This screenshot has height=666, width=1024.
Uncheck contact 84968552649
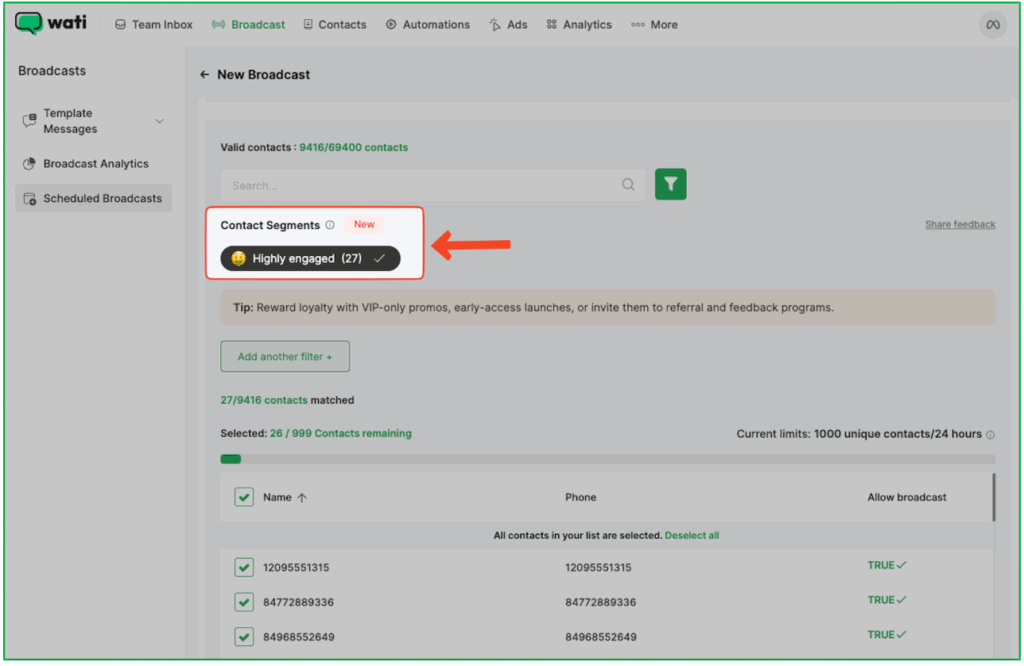tap(244, 636)
